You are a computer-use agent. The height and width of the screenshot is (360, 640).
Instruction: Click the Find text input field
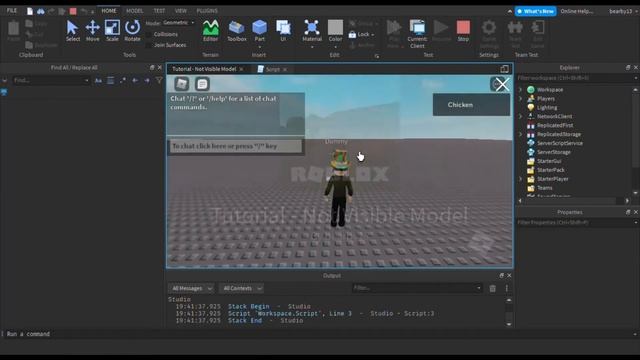51,81
